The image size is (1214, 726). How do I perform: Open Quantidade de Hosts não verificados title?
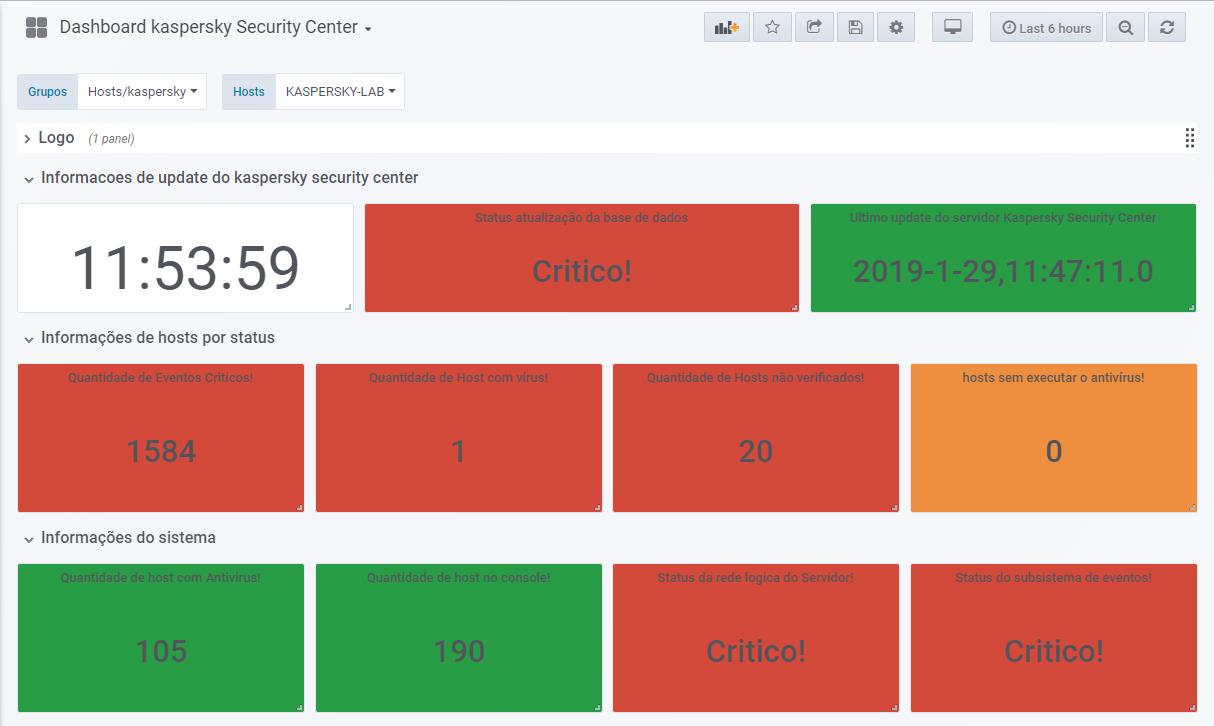755,377
